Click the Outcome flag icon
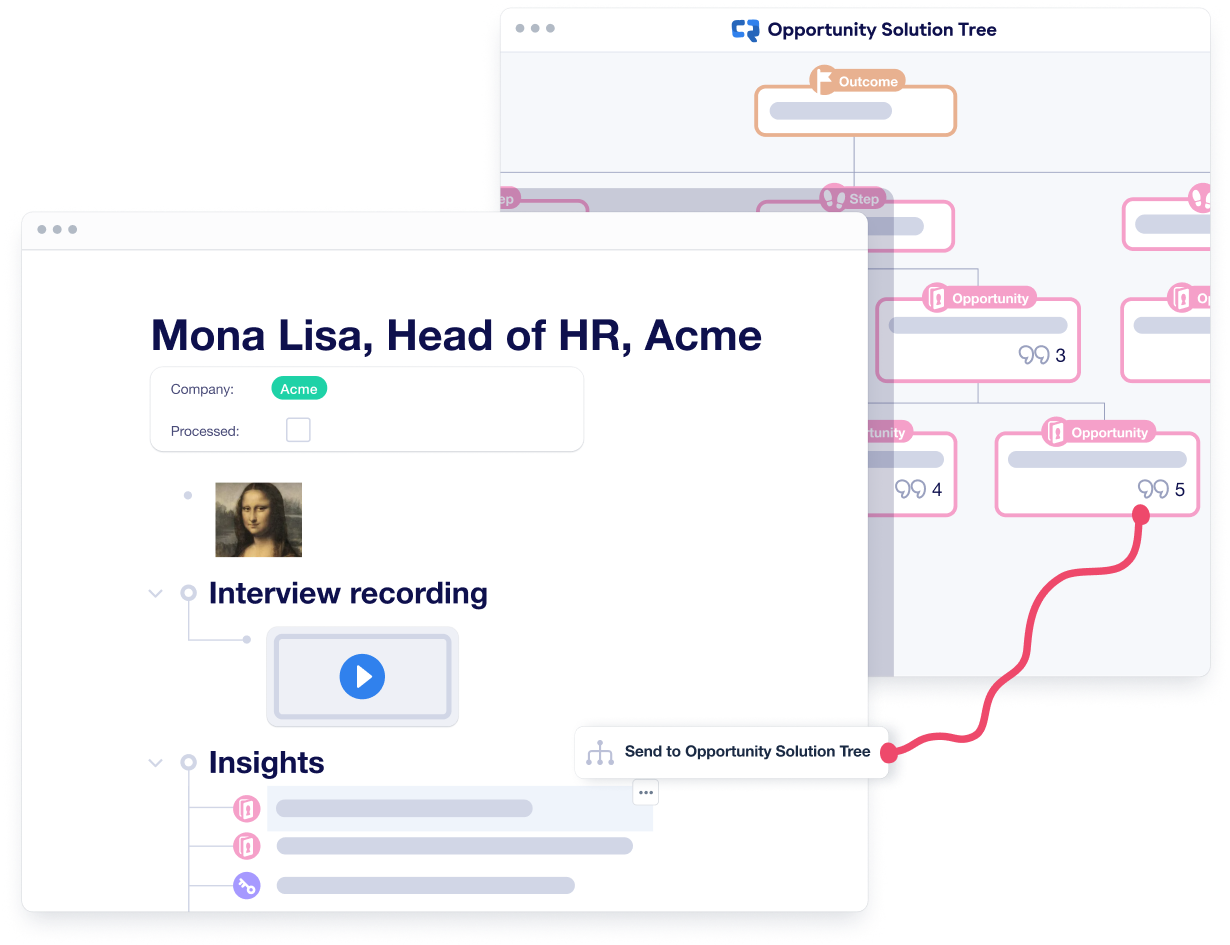The width and height of the screenshot is (1230, 945). tap(824, 80)
